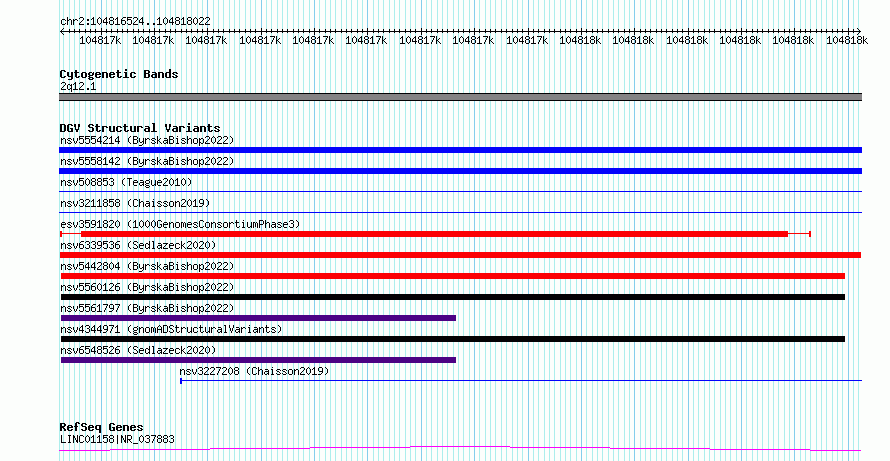The height and width of the screenshot is (461, 890).
Task: Open the esv3591820 (1000GenomesConsortiumPhase3) label
Action: 180,224
